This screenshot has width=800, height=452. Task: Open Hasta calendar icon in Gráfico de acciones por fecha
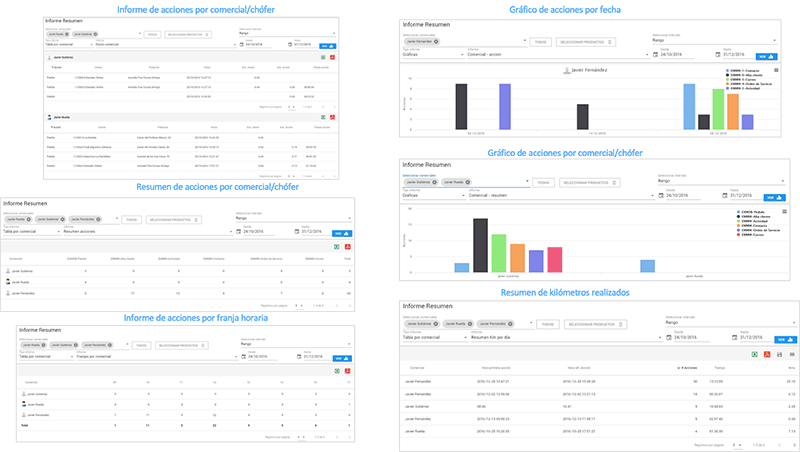718,54
